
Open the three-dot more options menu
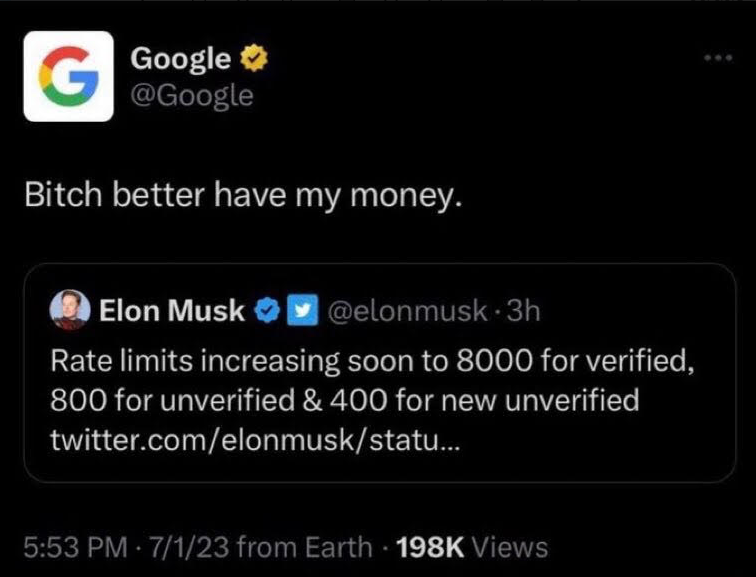[x=718, y=58]
